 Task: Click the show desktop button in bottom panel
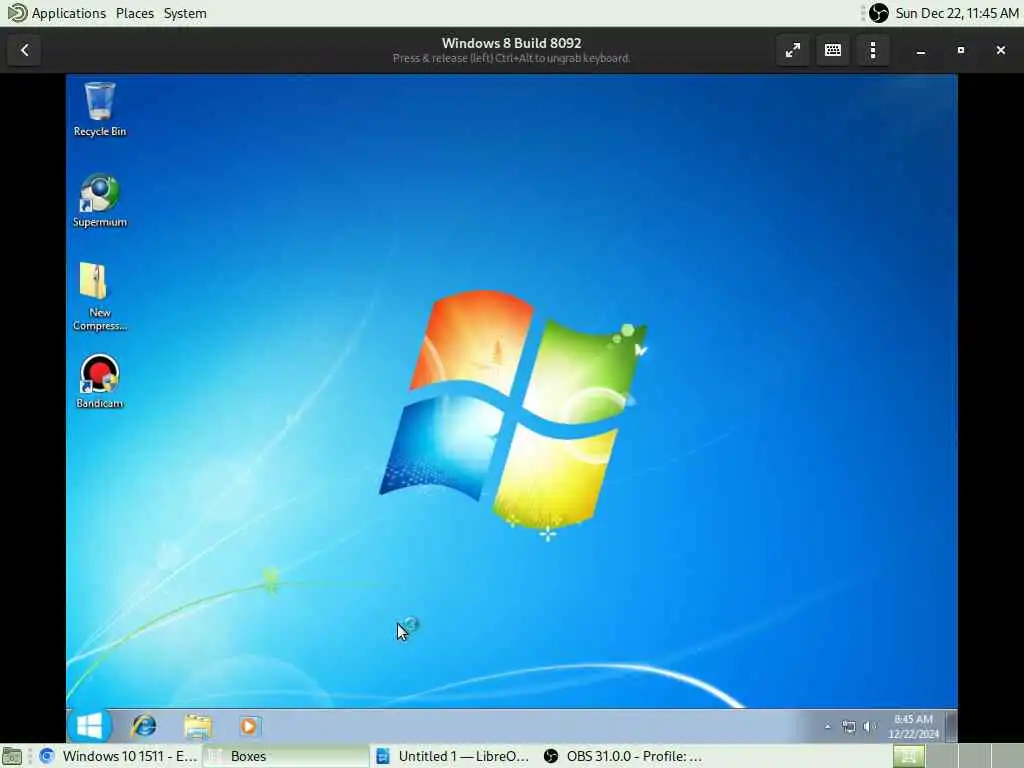(x=12, y=756)
